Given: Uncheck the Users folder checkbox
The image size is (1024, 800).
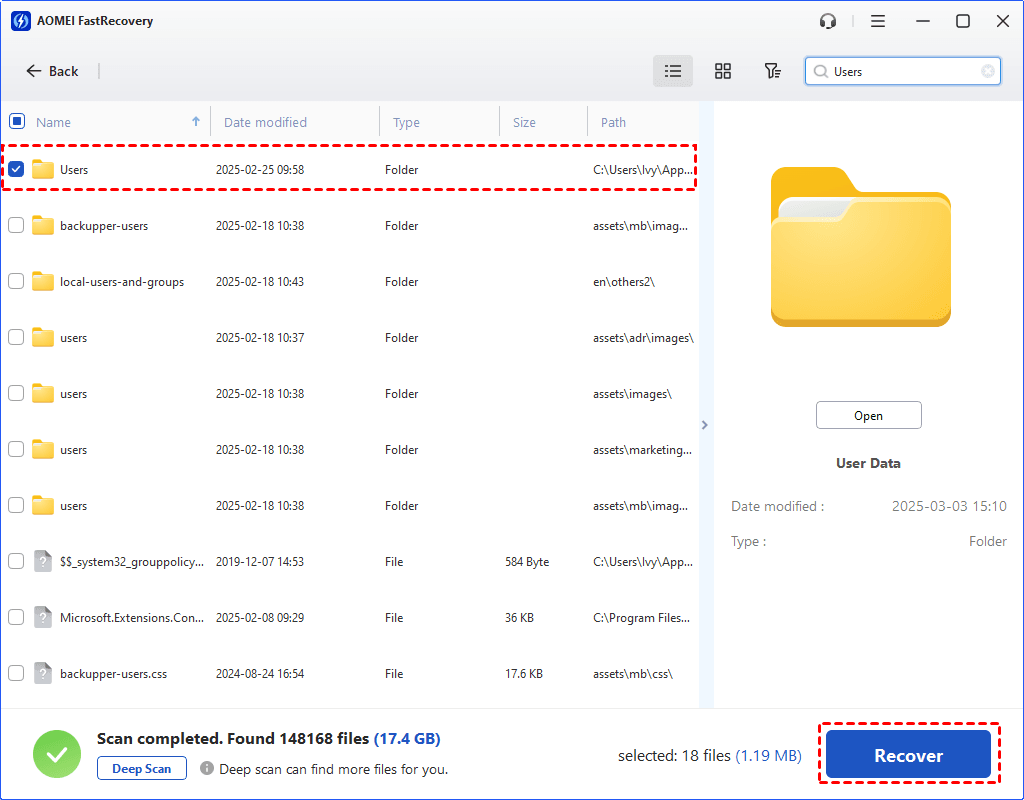Looking at the screenshot, I should pyautogui.click(x=16, y=169).
